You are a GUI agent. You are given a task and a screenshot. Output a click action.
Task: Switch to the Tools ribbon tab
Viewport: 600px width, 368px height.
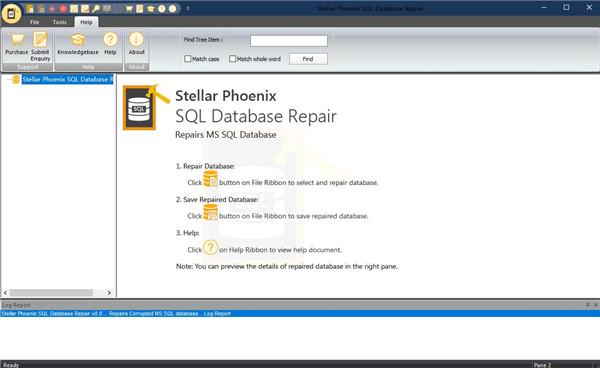[60, 22]
